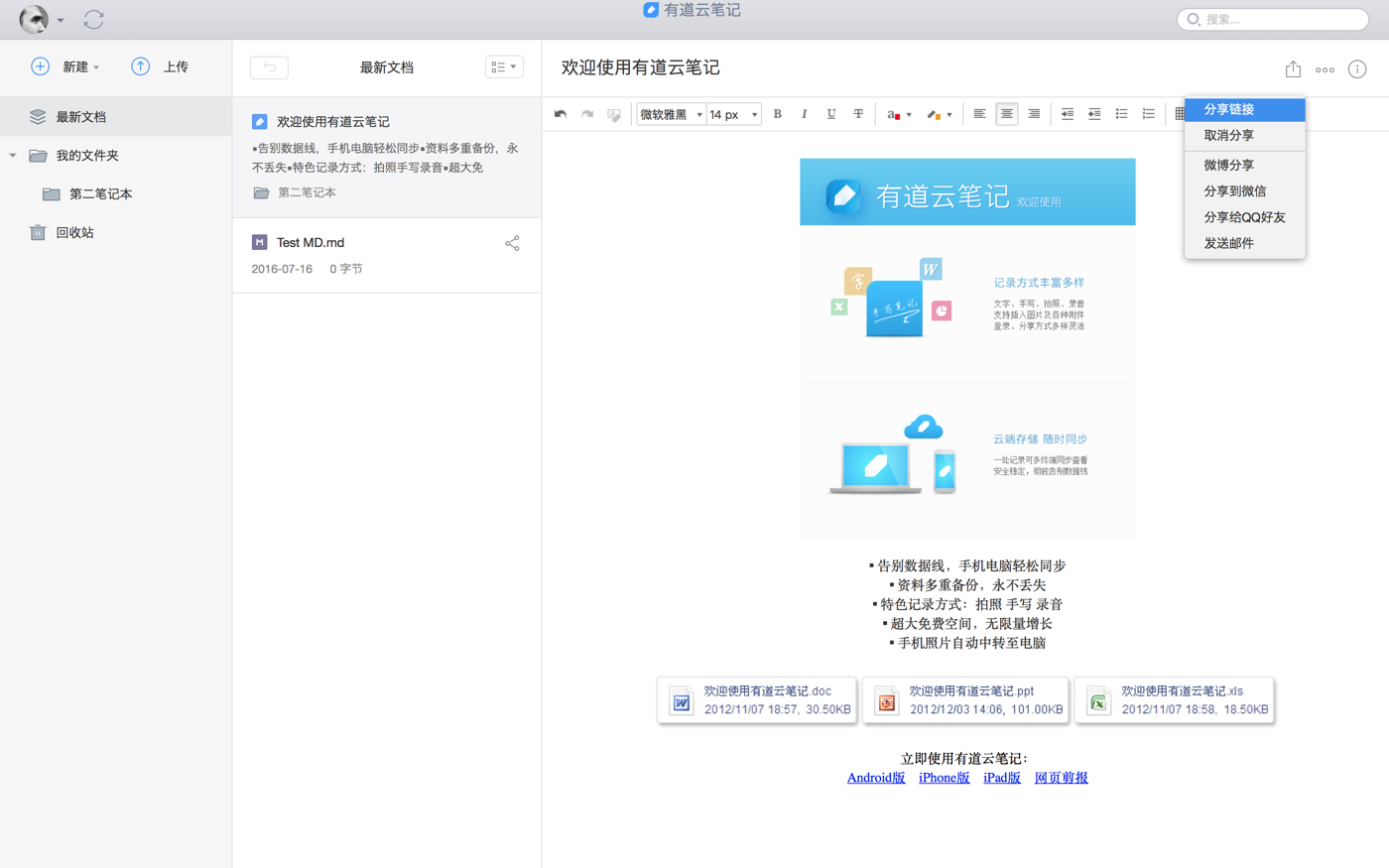The image size is (1389, 868).
Task: Click the 有道云笔记 banner image in the note
Action: point(967,191)
